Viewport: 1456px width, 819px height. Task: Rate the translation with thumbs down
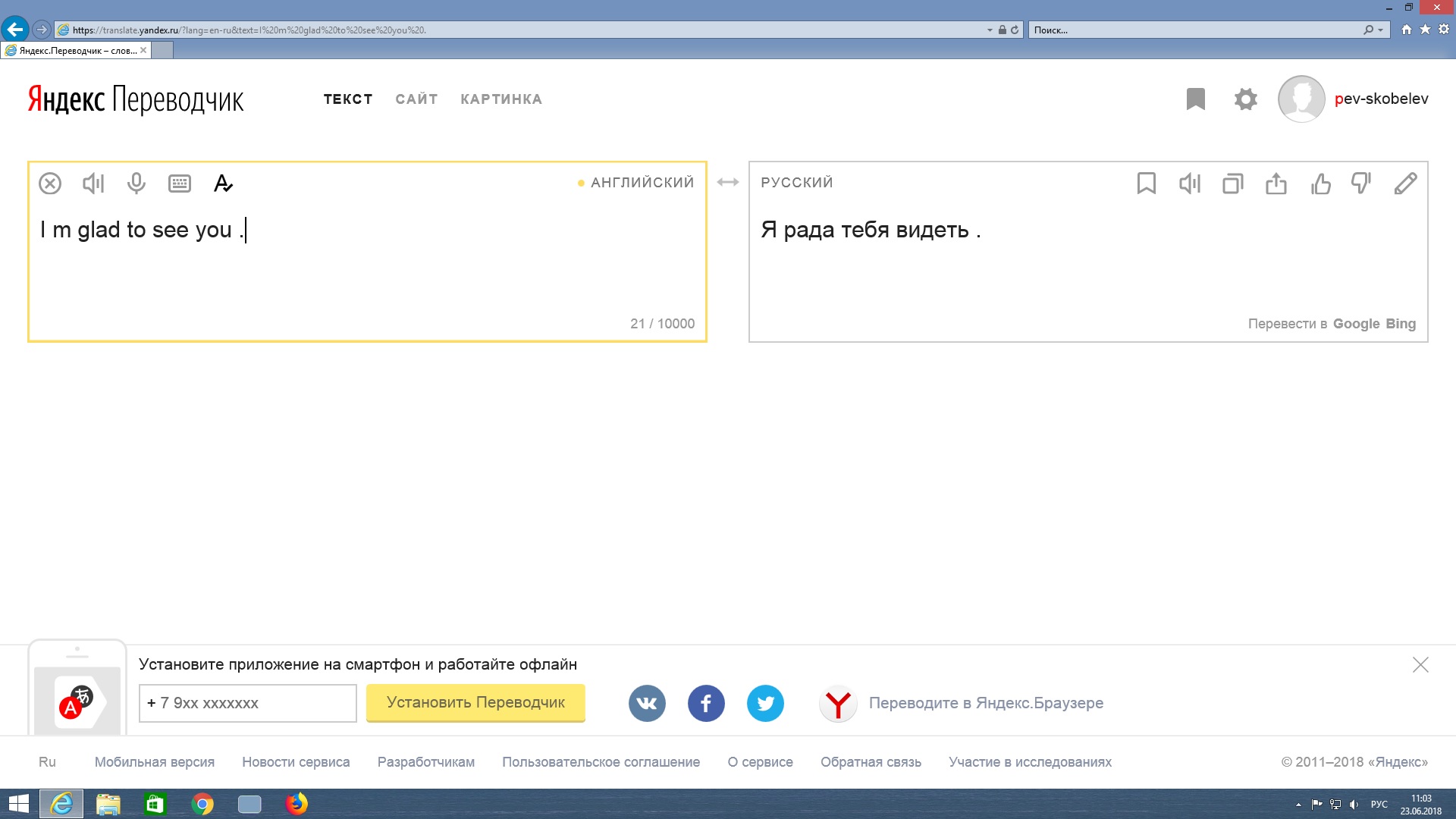click(1362, 184)
